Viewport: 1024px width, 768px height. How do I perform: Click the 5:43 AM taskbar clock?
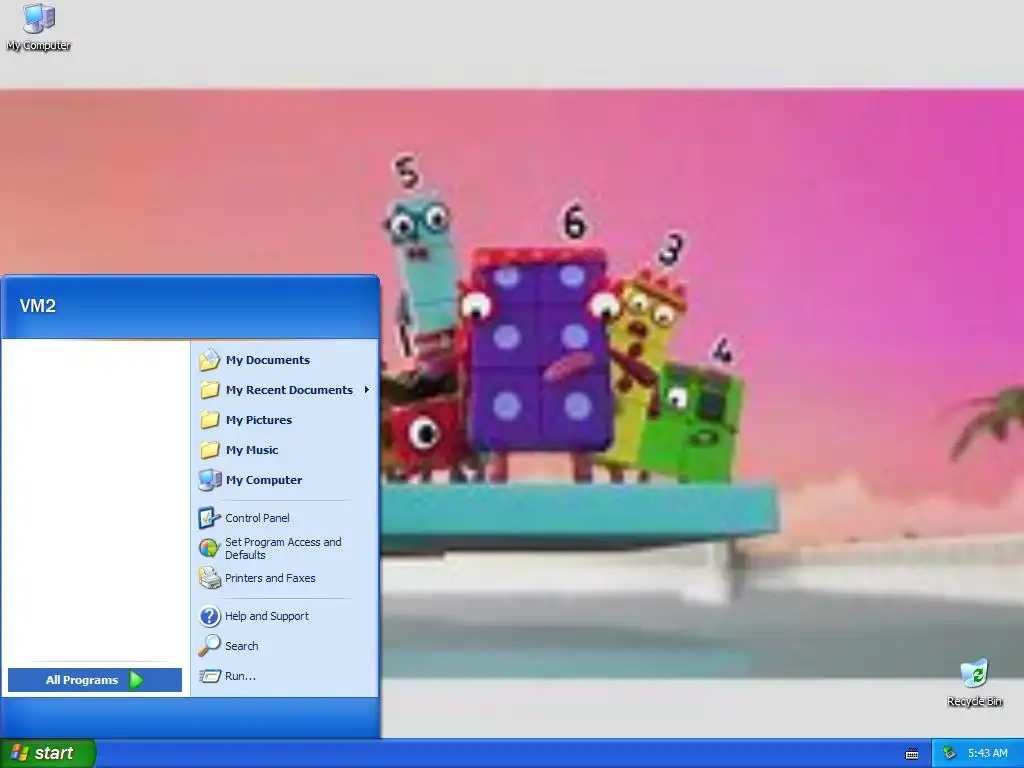point(987,753)
